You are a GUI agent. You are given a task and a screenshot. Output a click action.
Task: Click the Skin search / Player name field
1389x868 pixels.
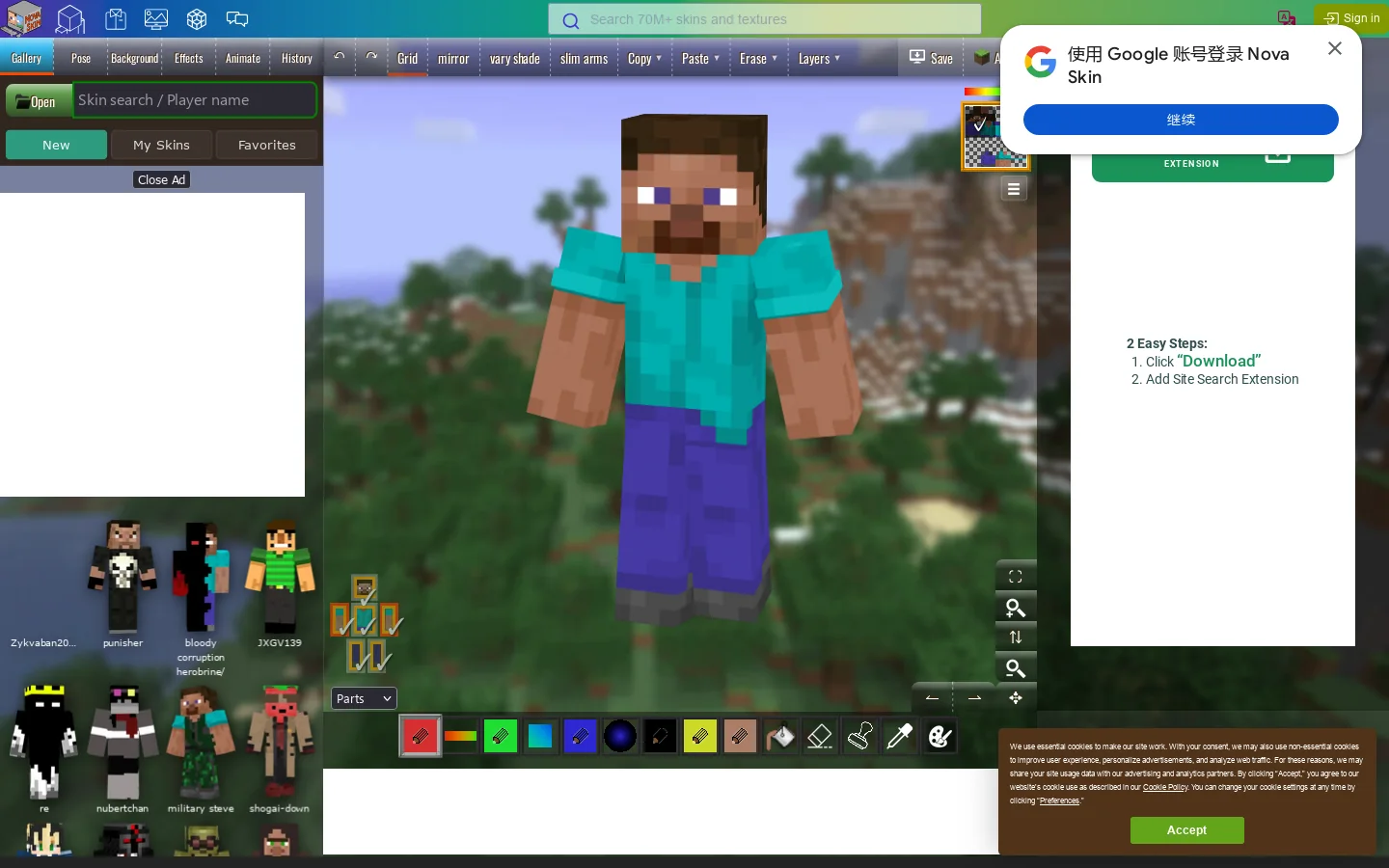pyautogui.click(x=195, y=99)
